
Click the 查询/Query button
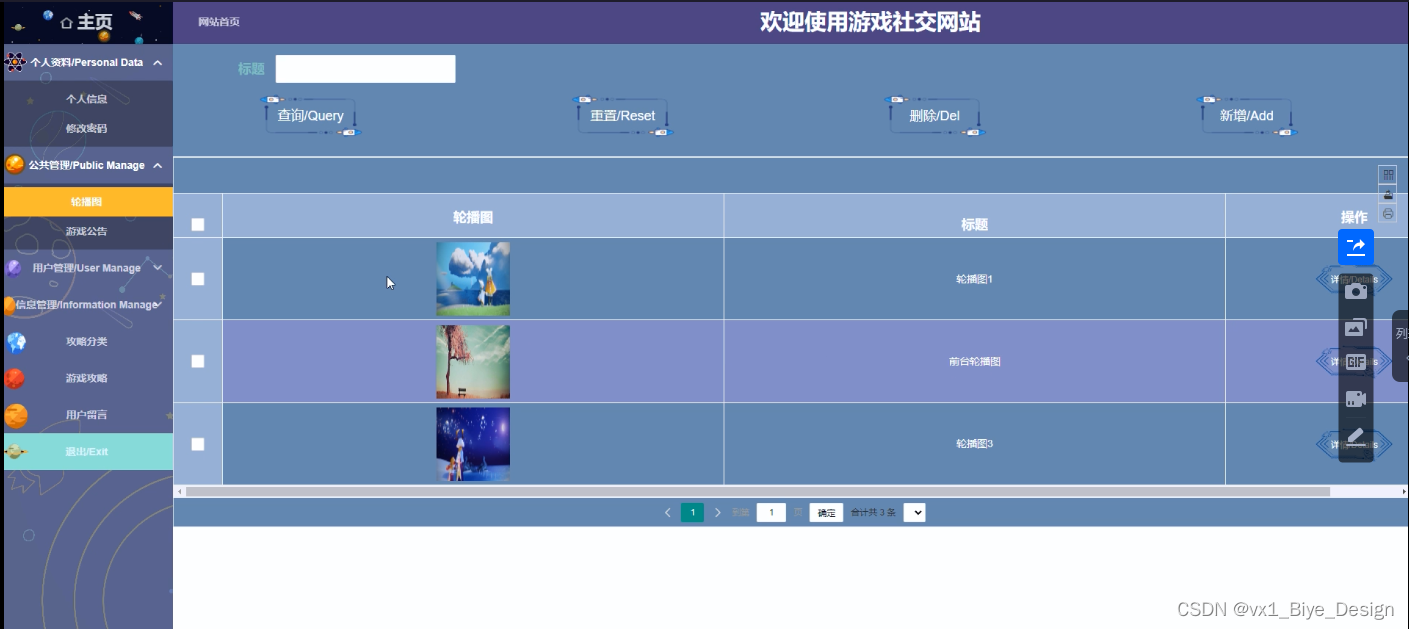click(x=311, y=116)
